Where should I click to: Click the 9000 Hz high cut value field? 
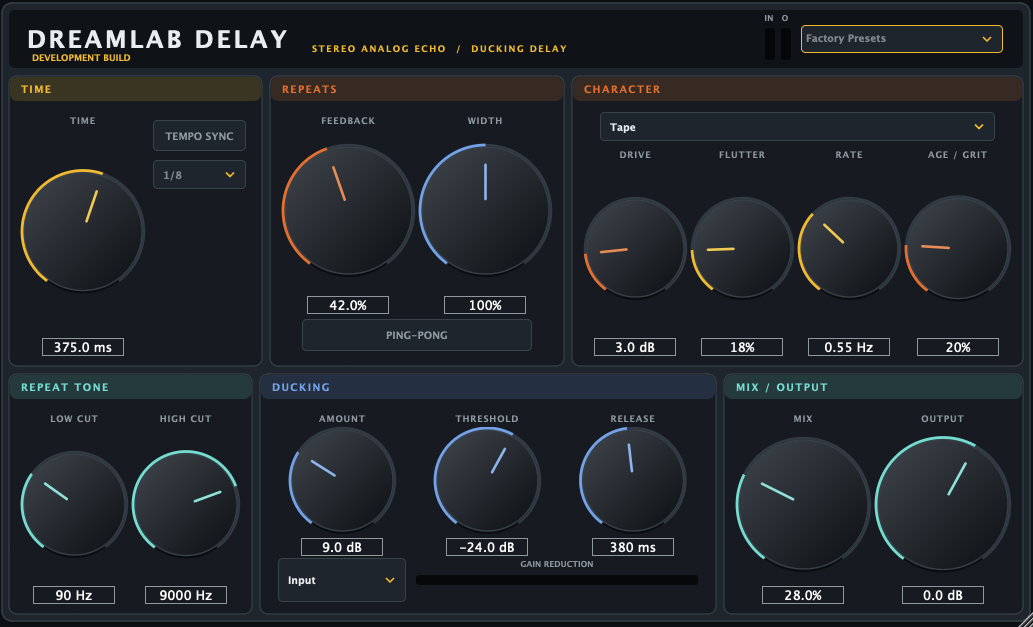186,595
